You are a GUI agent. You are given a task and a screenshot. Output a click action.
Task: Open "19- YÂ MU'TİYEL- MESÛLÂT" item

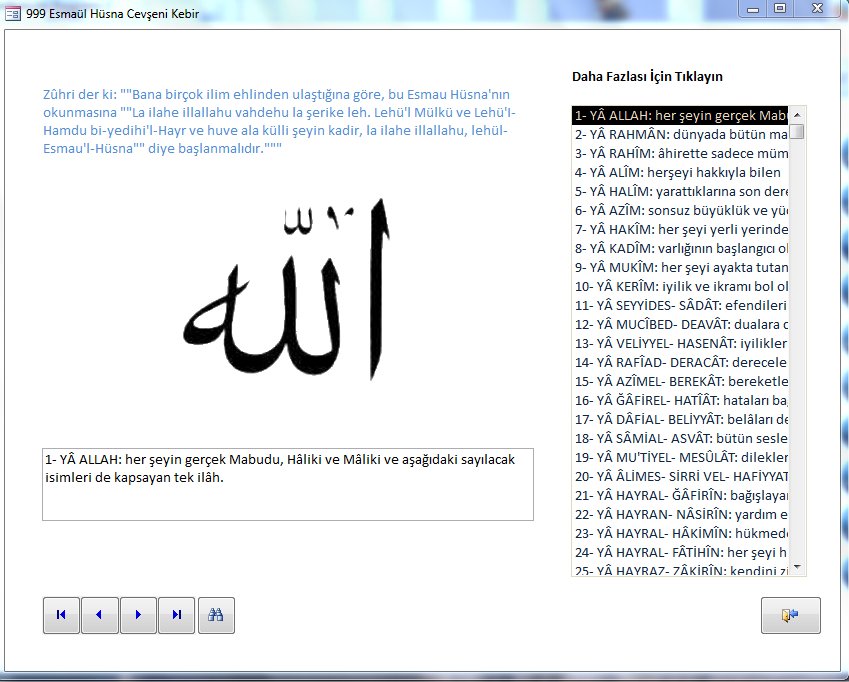click(680, 457)
